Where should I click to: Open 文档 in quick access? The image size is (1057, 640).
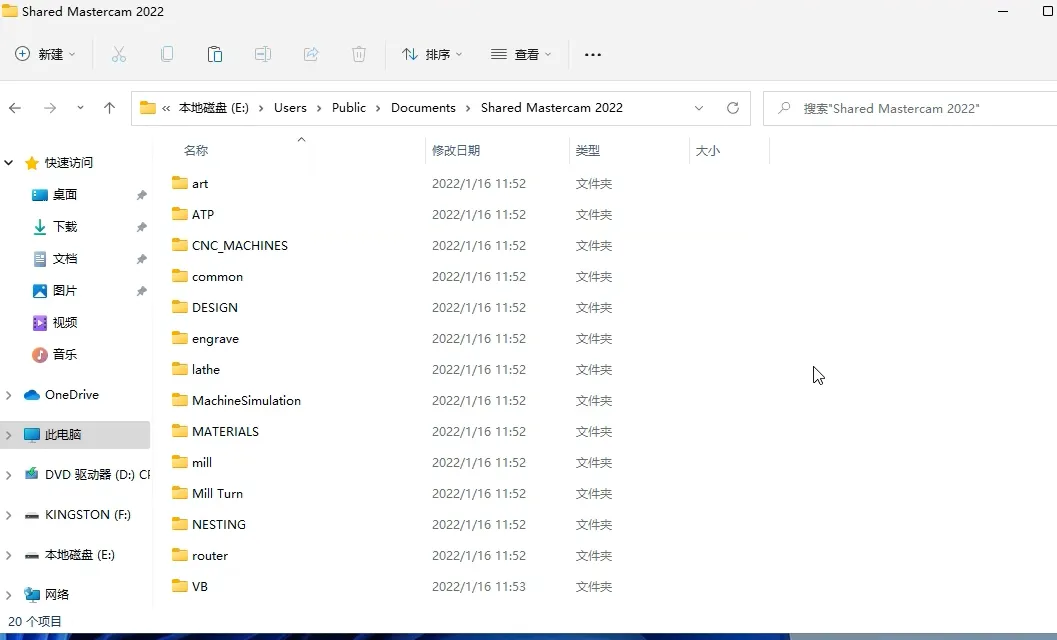click(x=65, y=259)
